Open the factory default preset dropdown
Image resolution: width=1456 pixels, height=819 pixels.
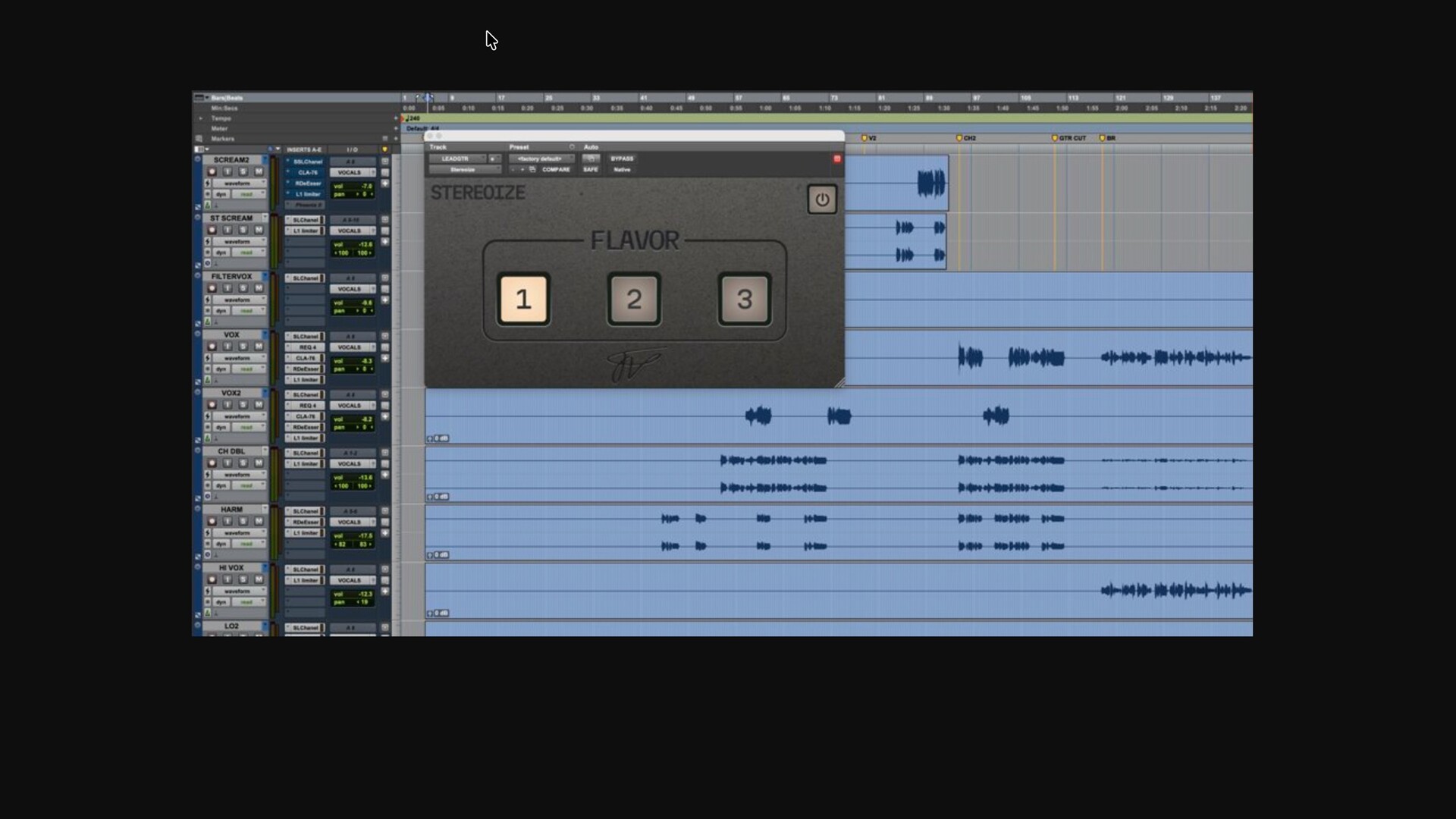click(541, 158)
